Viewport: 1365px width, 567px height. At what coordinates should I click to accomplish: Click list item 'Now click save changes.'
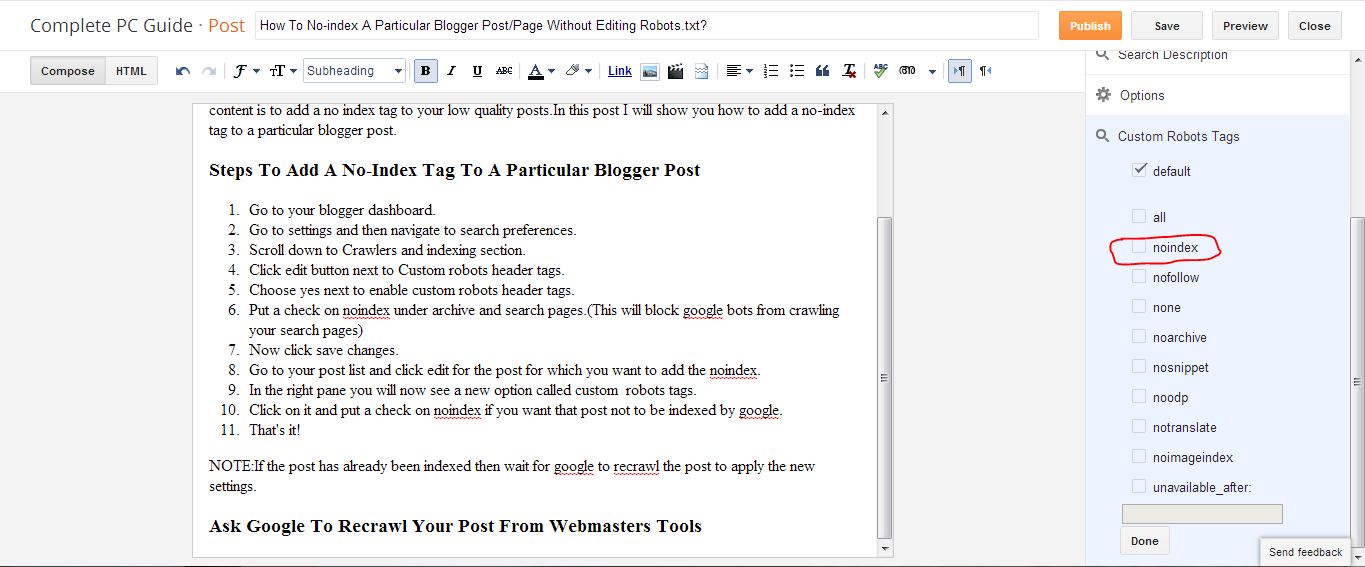point(323,350)
